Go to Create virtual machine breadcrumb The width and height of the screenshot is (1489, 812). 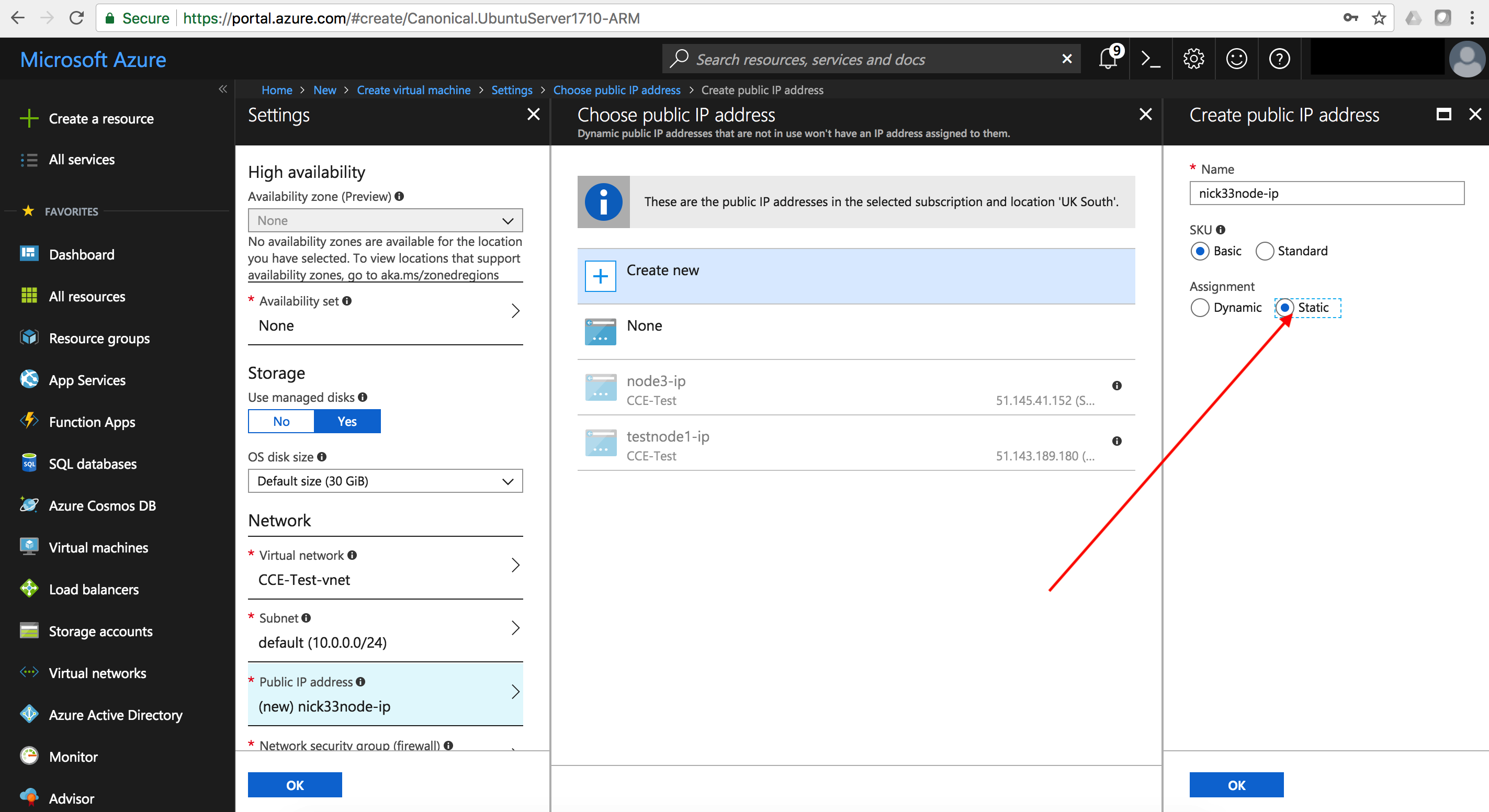[x=414, y=90]
